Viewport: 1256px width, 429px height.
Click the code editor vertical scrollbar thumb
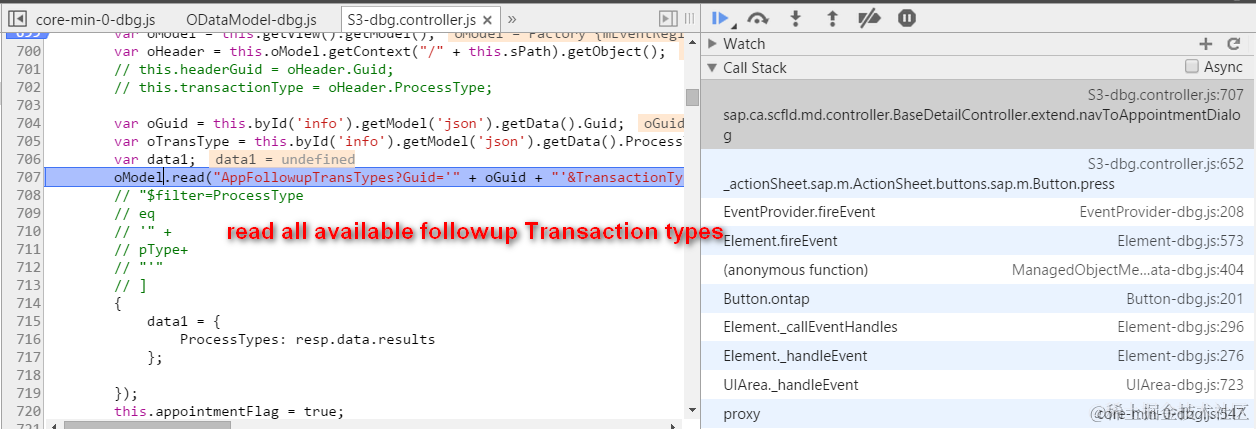click(x=692, y=97)
